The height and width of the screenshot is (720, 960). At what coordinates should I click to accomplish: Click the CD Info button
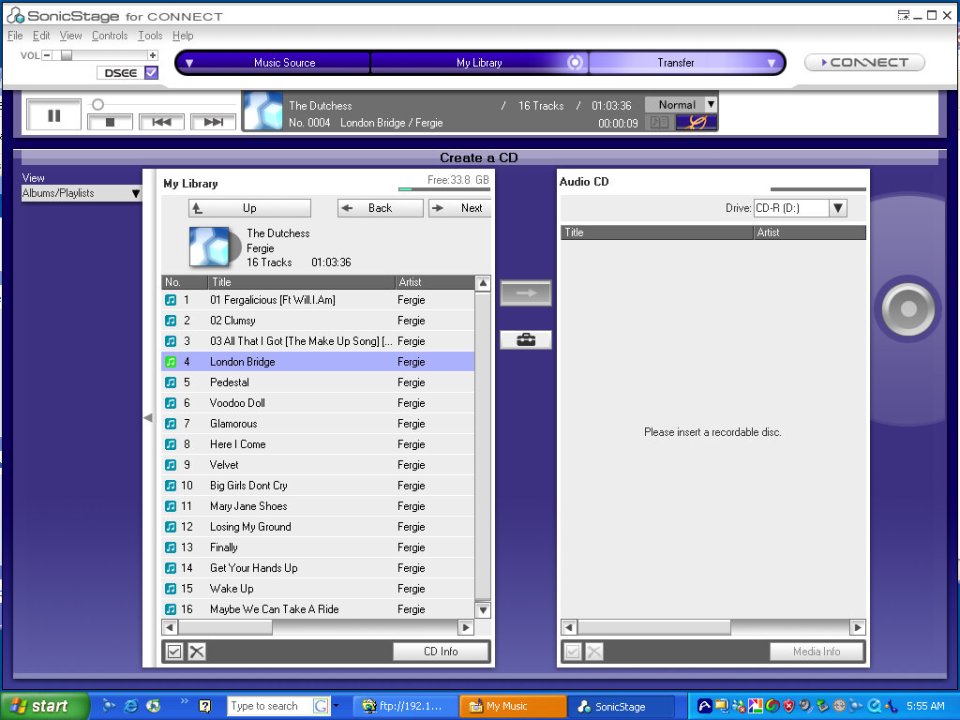441,652
